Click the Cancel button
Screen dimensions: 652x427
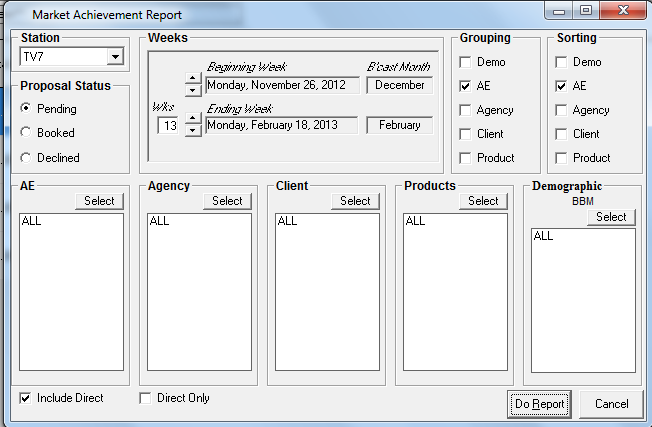pyautogui.click(x=611, y=404)
